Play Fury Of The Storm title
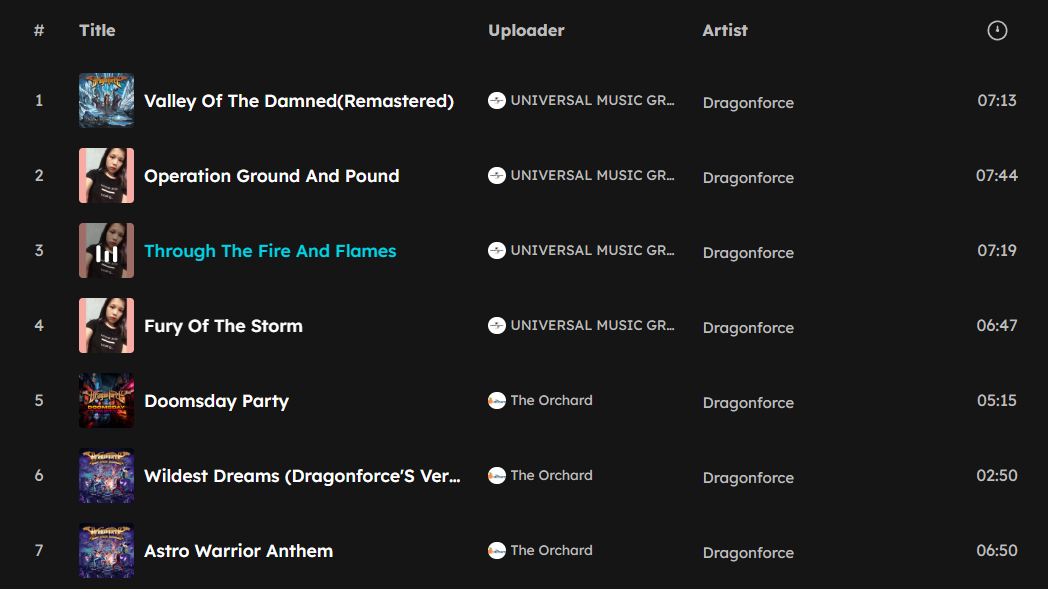1048x589 pixels. 223,326
